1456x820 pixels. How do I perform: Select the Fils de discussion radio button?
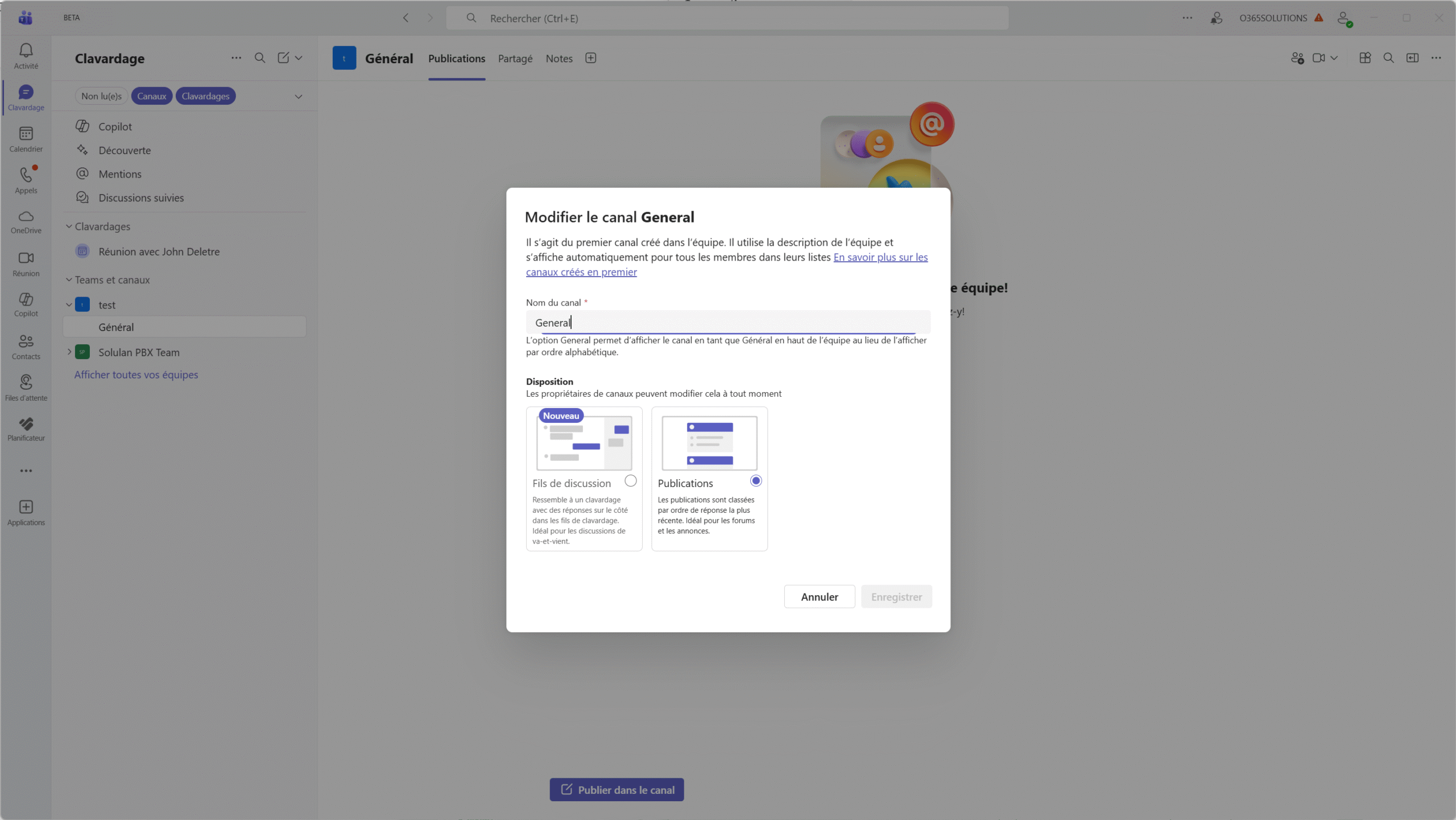(630, 481)
